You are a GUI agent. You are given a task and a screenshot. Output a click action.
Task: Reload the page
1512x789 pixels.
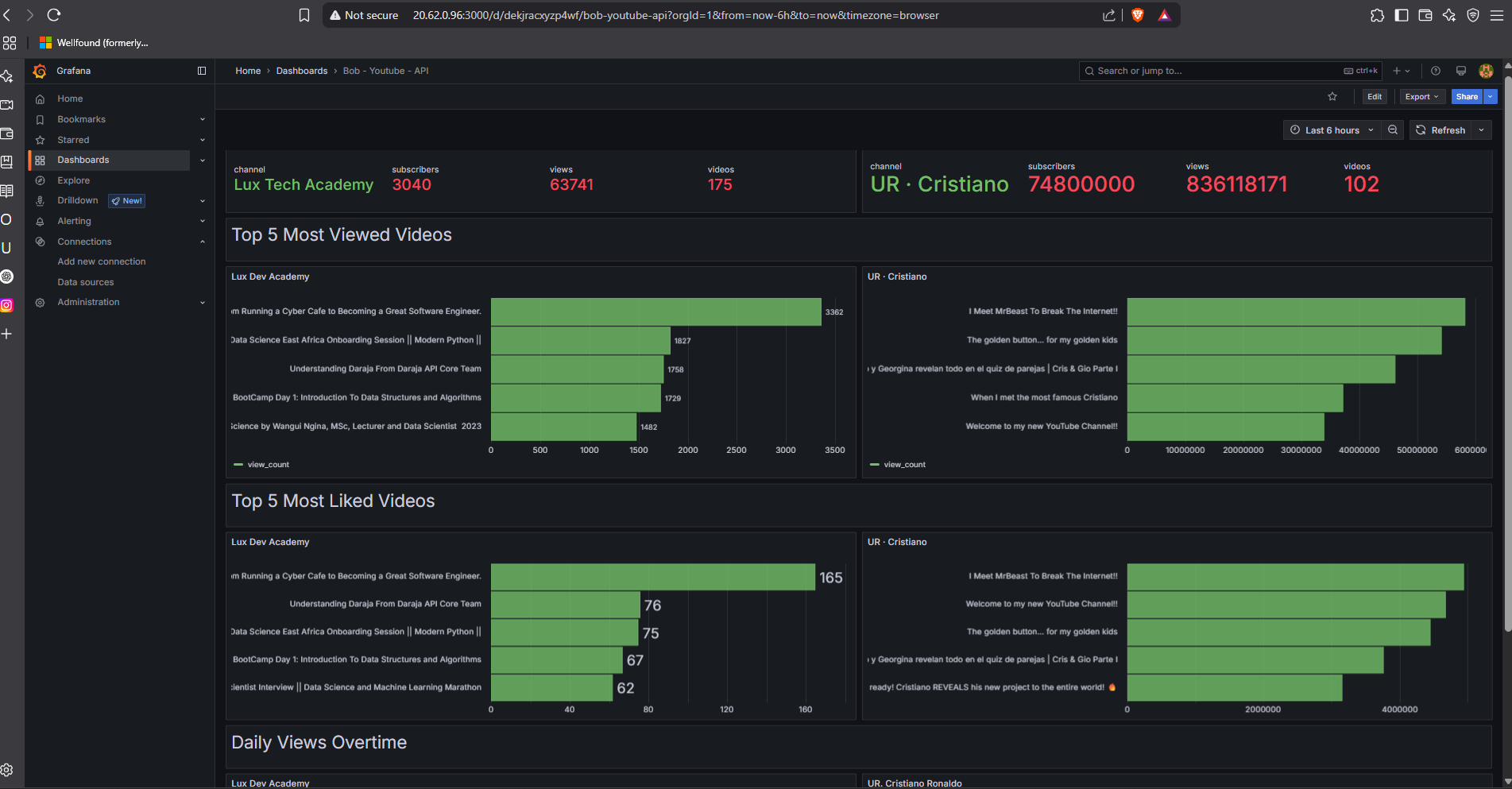tap(54, 15)
